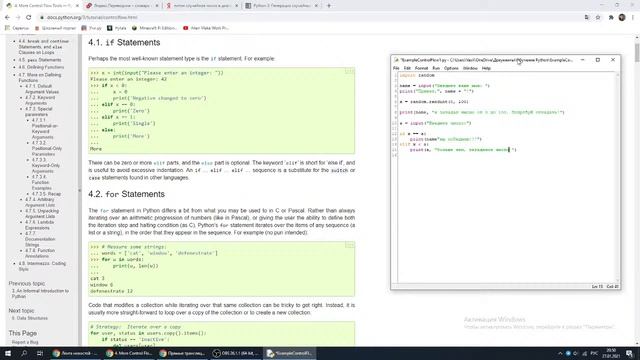Open '4.5. pass Statements' sidebar link
640x360 pixels.
pos(40,60)
